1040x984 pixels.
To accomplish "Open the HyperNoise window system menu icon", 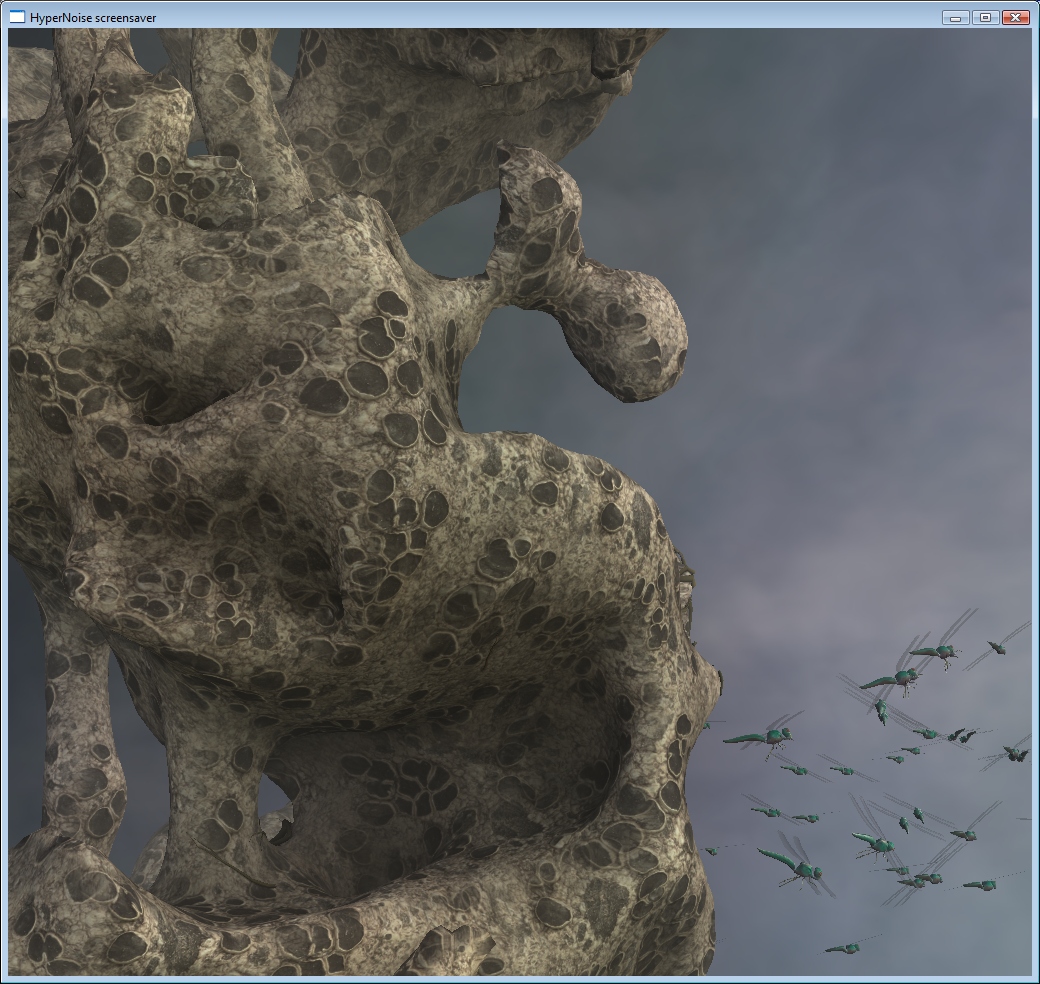I will pyautogui.click(x=16, y=17).
